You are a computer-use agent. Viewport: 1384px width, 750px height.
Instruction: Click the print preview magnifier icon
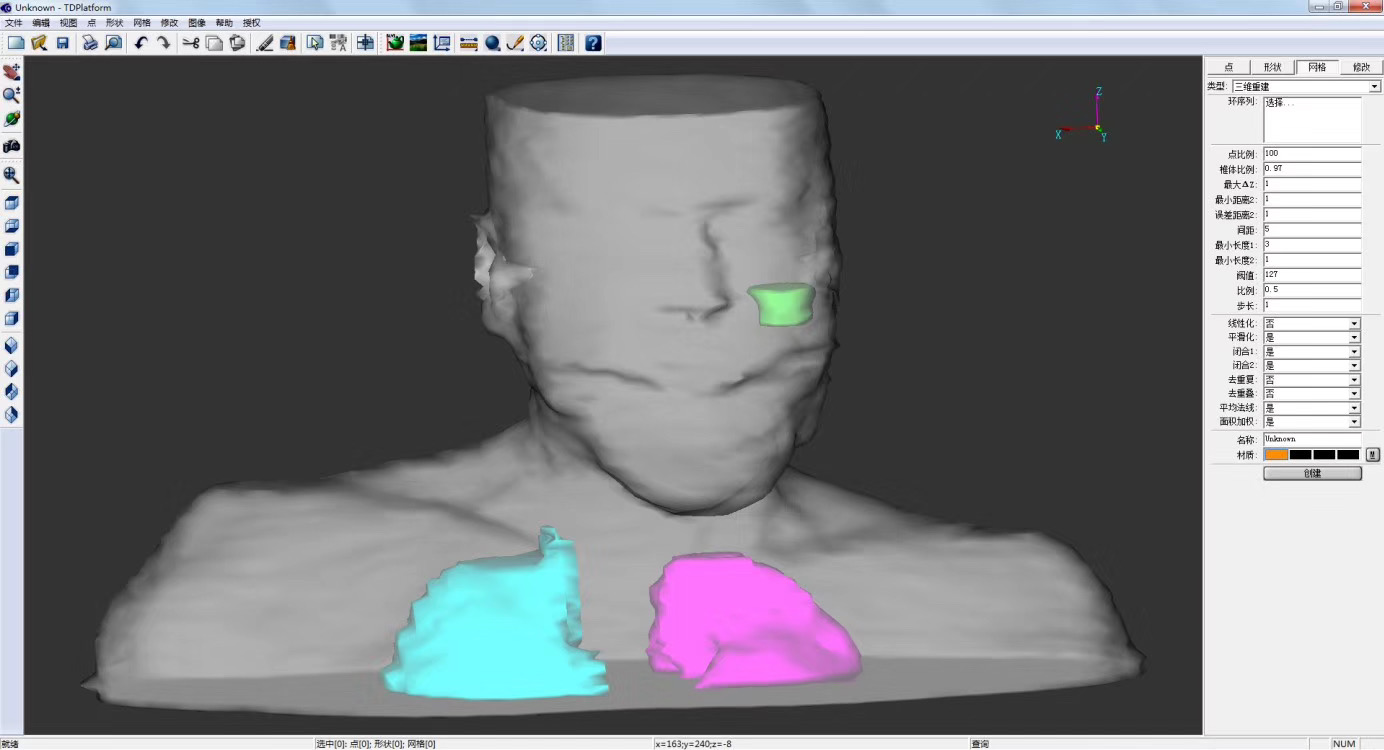[114, 43]
